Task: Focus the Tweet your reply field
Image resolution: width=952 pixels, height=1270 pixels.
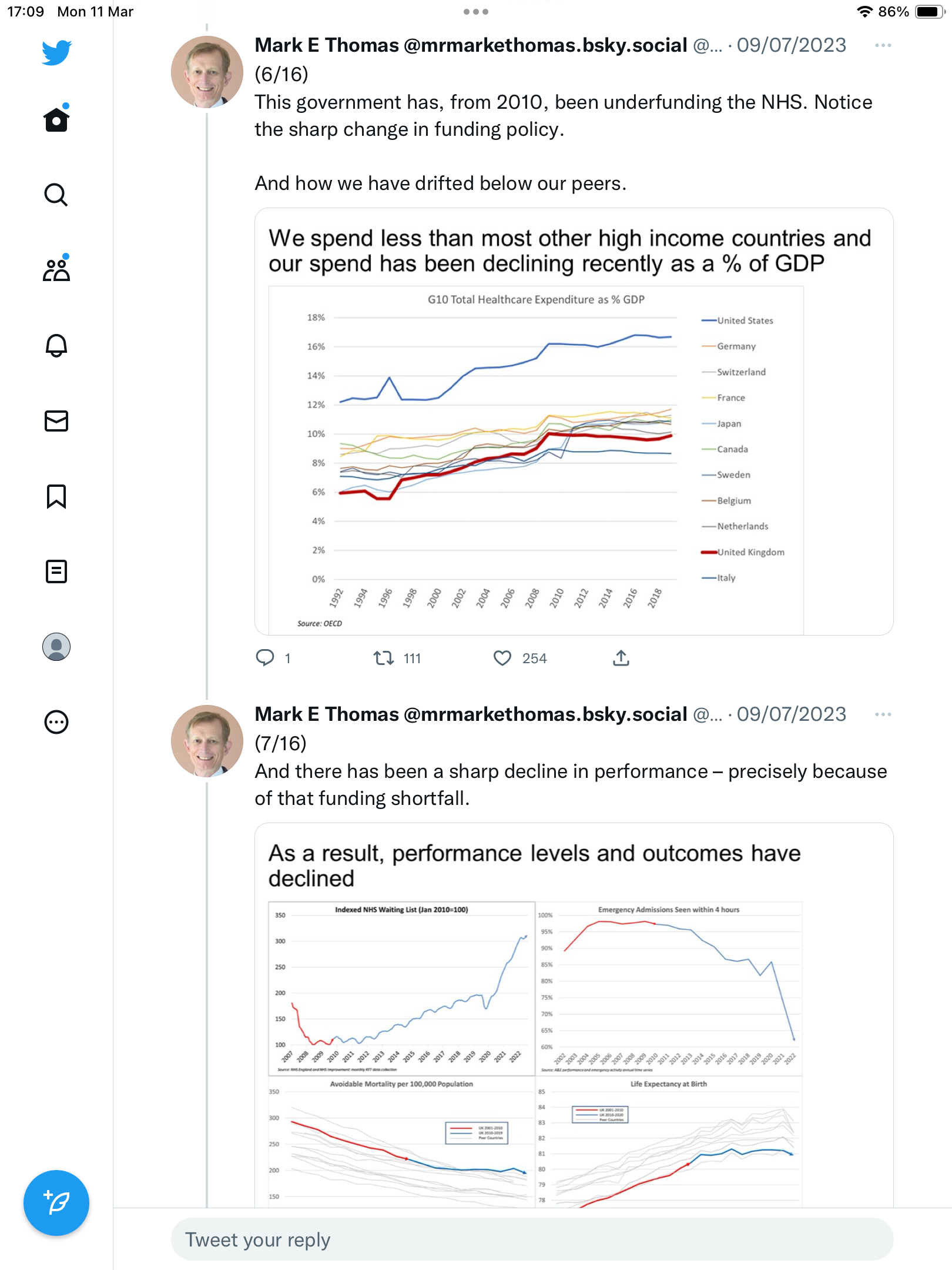Action: tap(532, 1239)
